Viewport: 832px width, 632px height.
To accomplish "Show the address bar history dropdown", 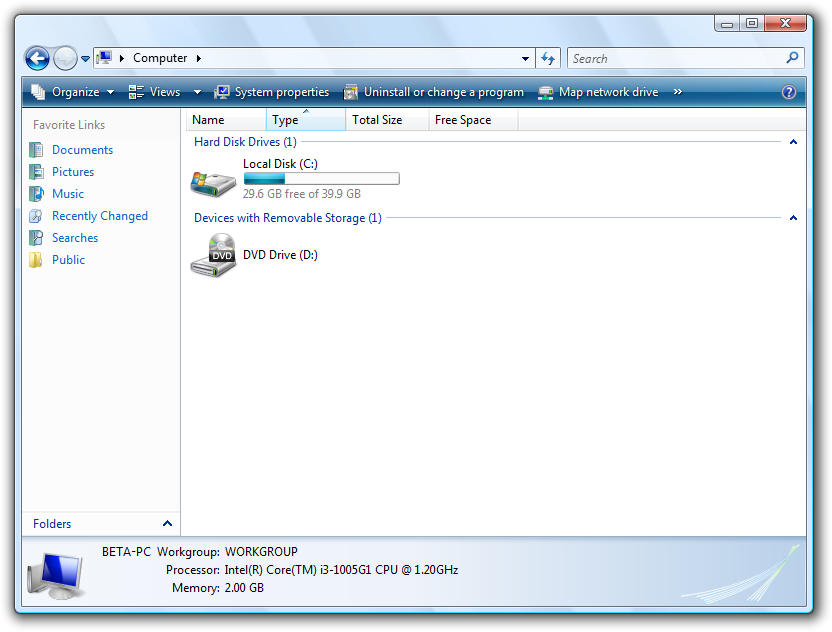I will (x=526, y=58).
